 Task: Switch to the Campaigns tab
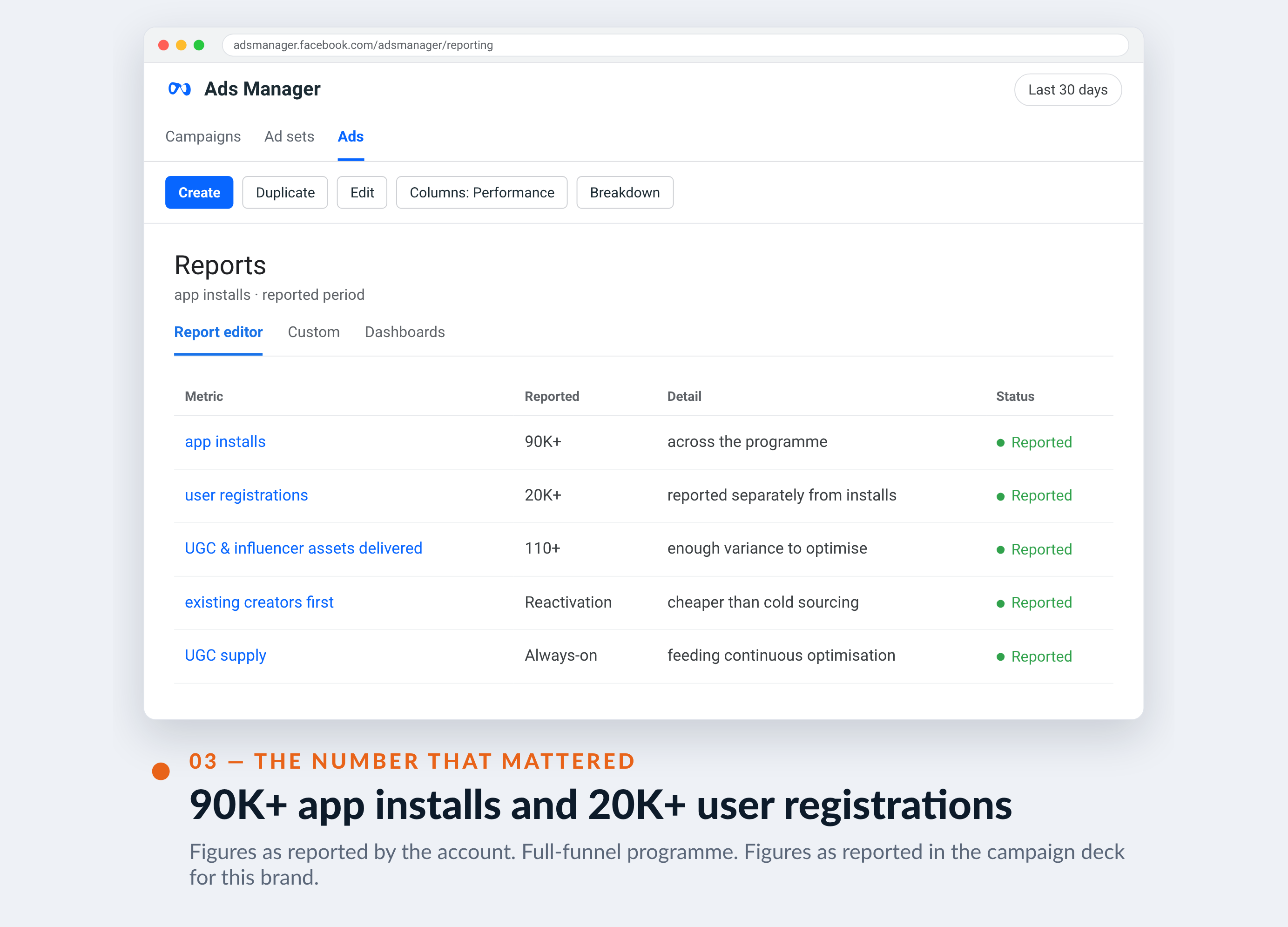pos(203,136)
